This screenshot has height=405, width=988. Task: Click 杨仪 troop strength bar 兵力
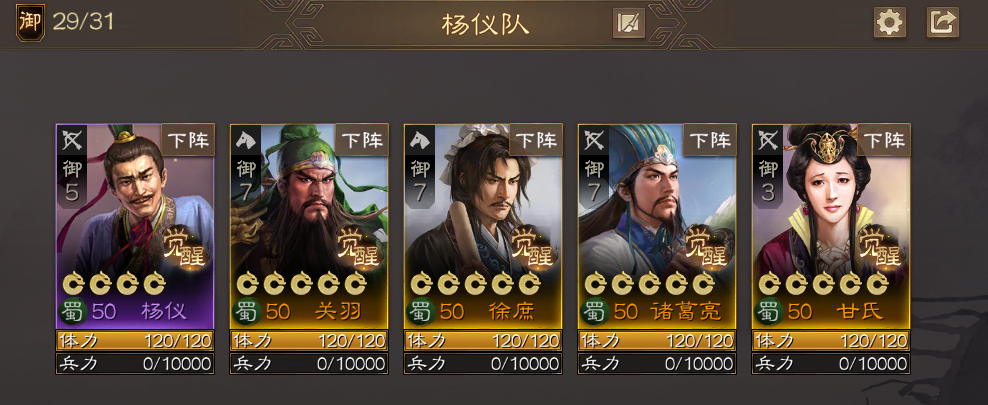tap(135, 363)
